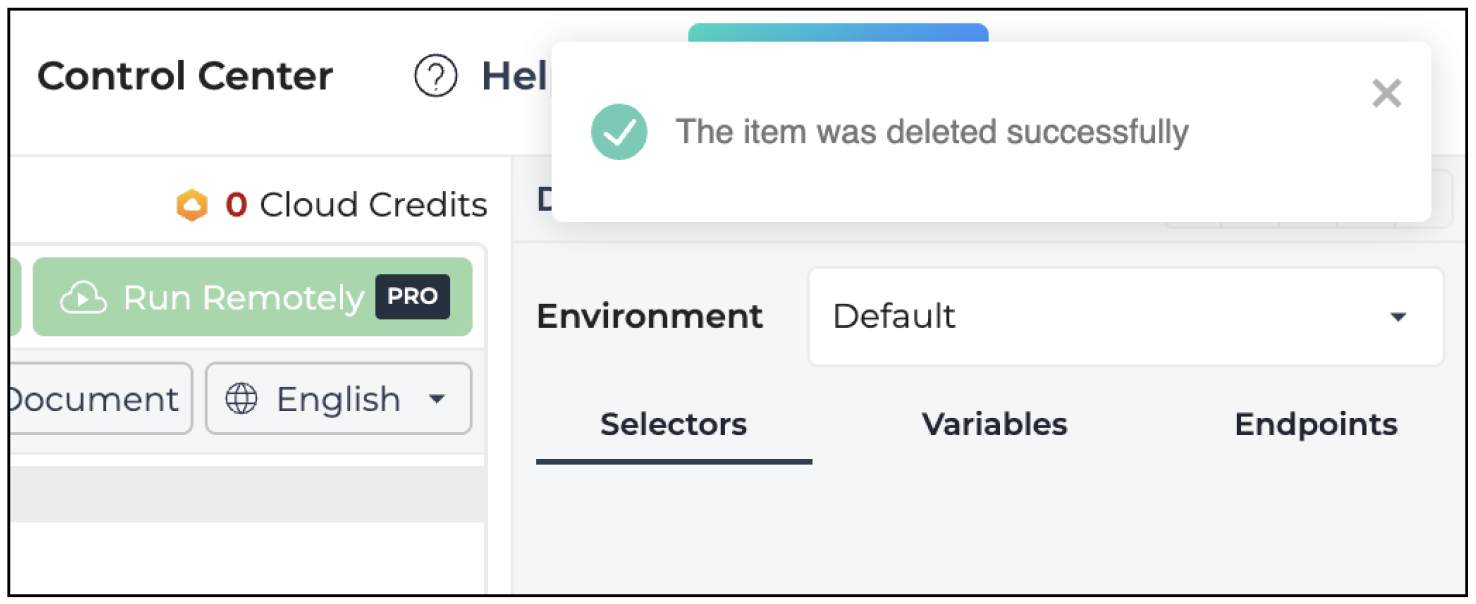Click the orange Cloud Credits hexagon icon
The height and width of the screenshot is (604, 1476).
191,206
